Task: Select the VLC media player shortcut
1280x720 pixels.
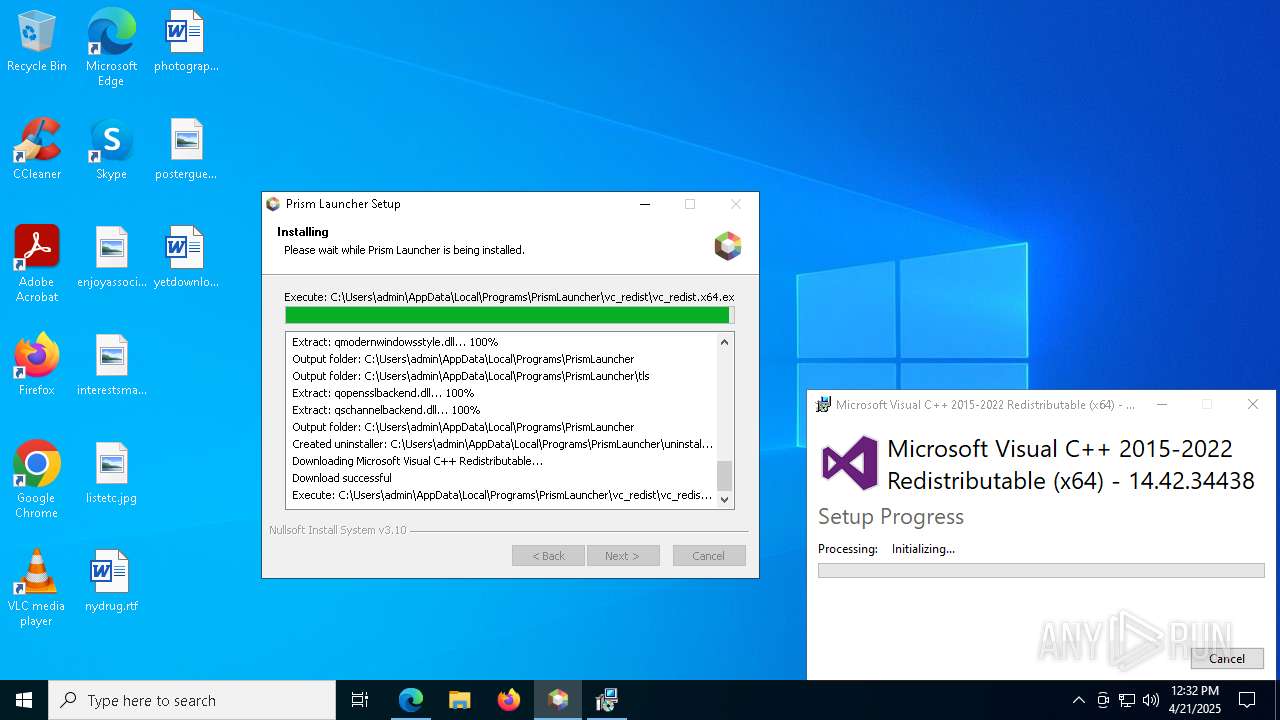Action: click(x=37, y=588)
